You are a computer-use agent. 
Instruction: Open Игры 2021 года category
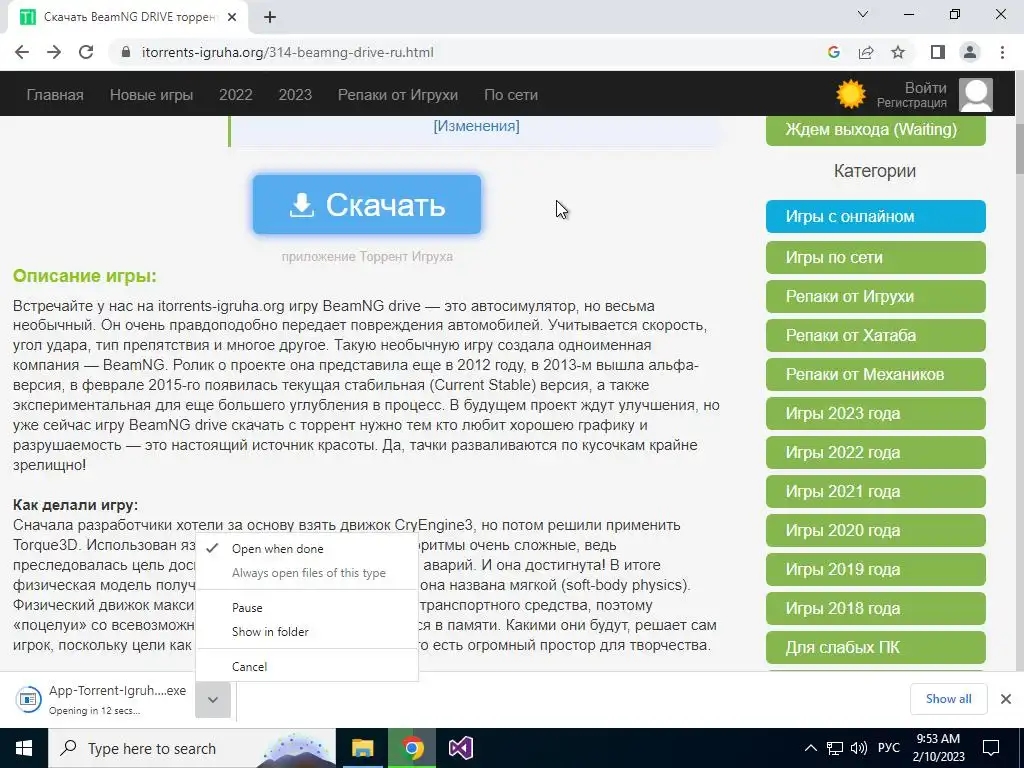[x=876, y=491]
